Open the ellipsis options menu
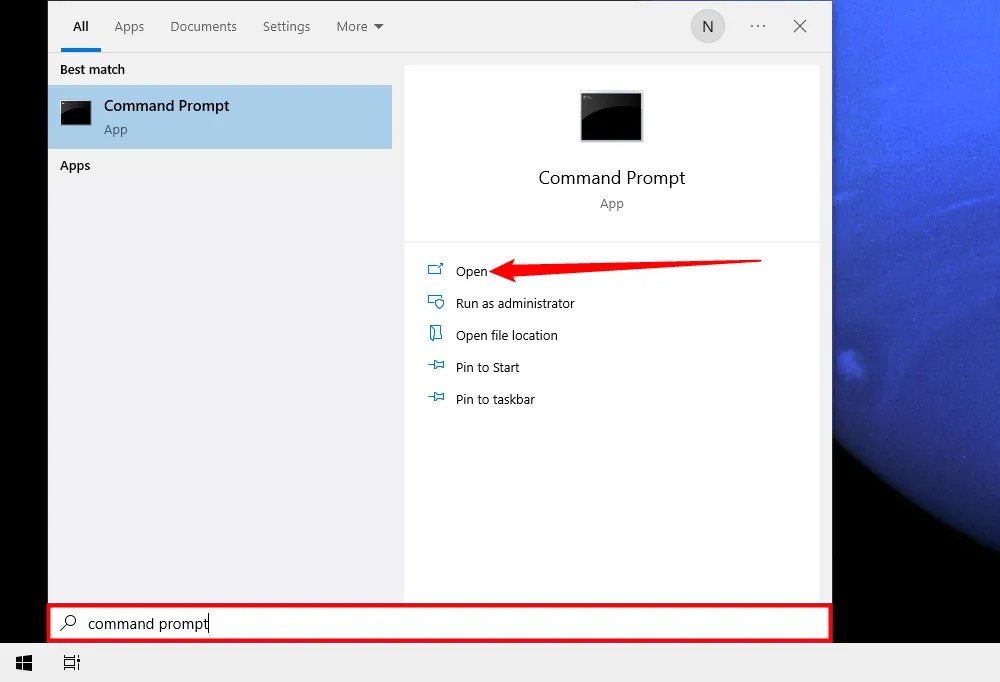The image size is (1000, 682). [x=757, y=26]
